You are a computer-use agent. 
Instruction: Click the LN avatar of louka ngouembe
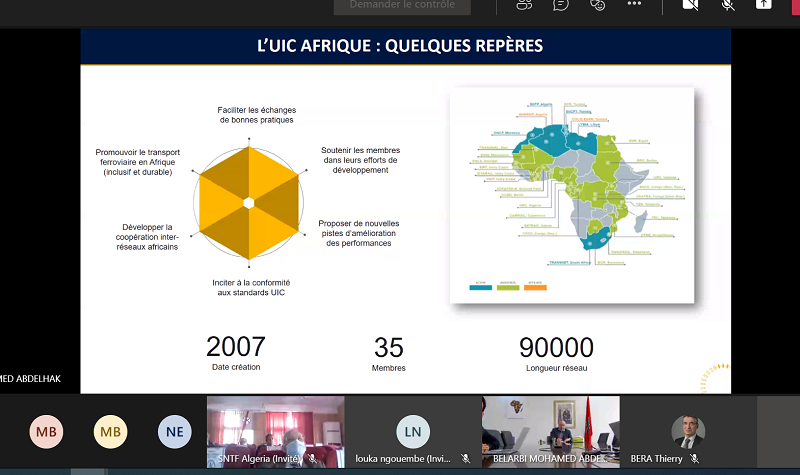coord(413,432)
